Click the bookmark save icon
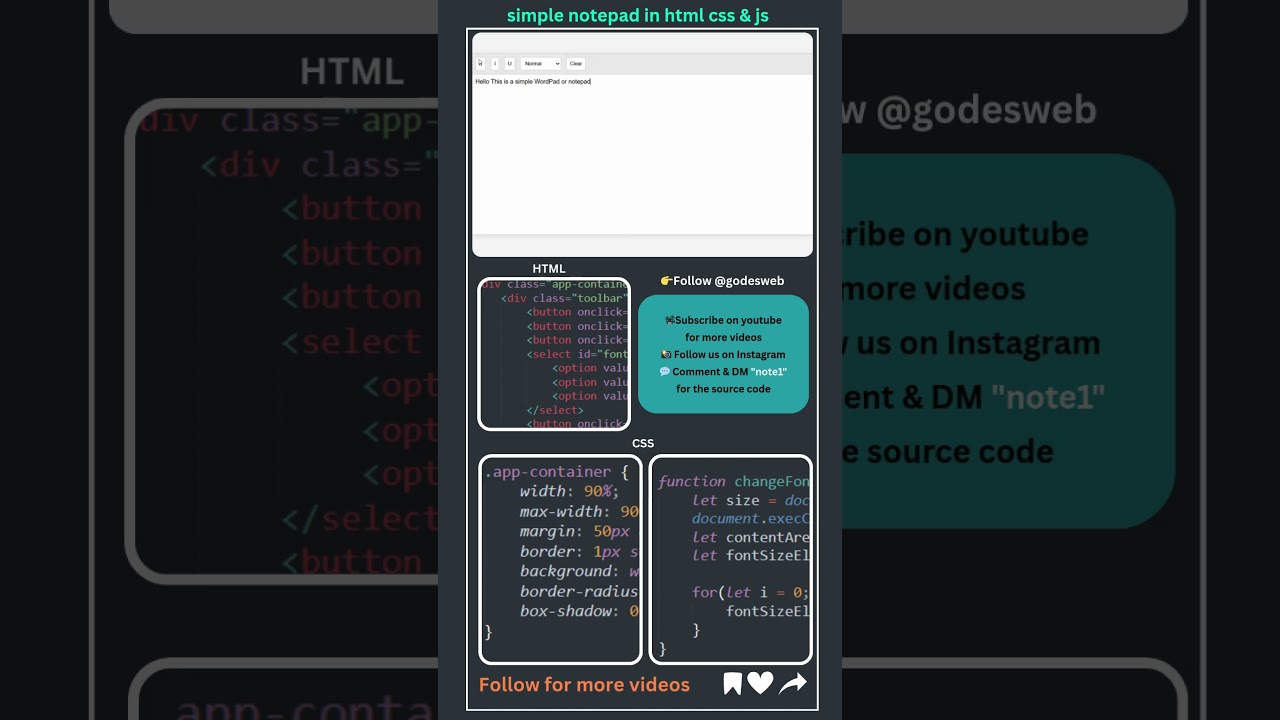Viewport: 1280px width, 720px height. point(732,684)
